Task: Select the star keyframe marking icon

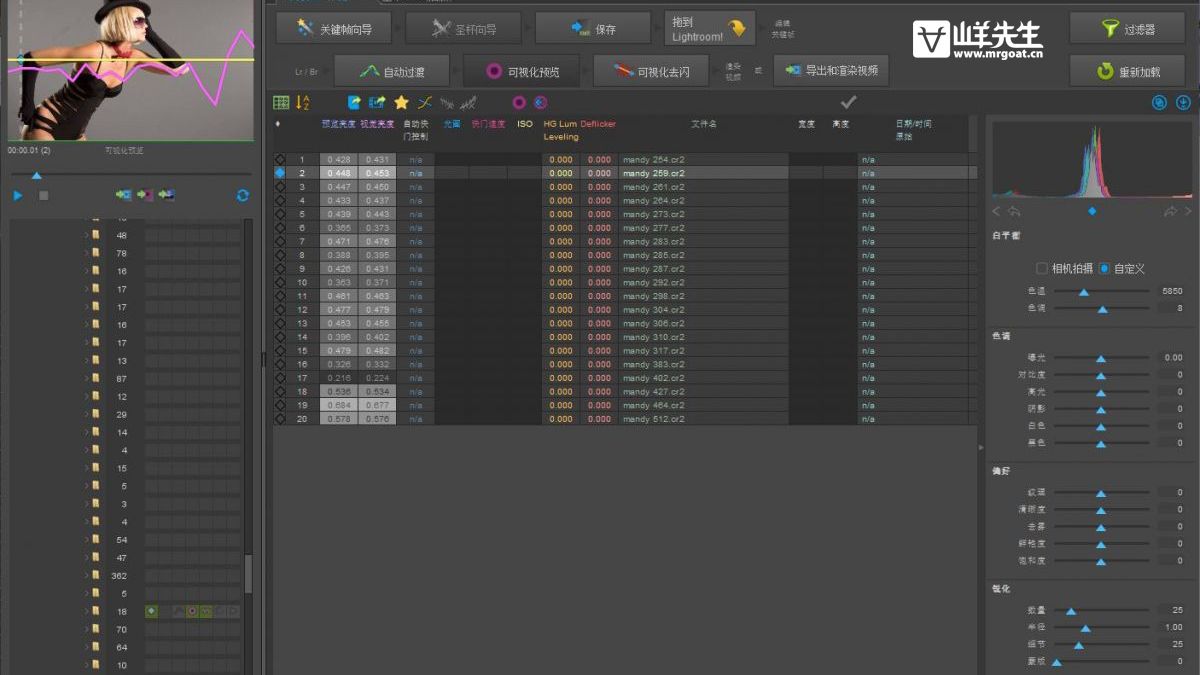Action: (x=400, y=101)
